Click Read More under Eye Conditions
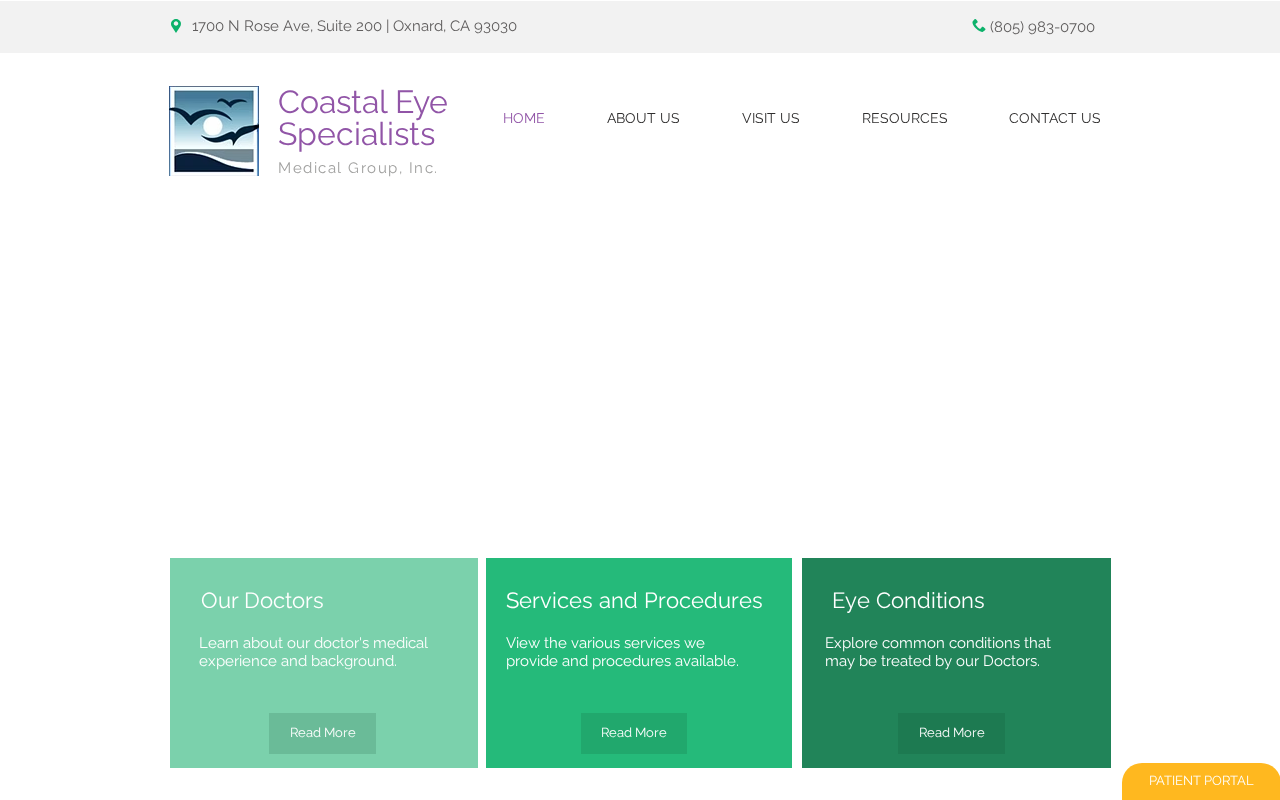 point(951,733)
